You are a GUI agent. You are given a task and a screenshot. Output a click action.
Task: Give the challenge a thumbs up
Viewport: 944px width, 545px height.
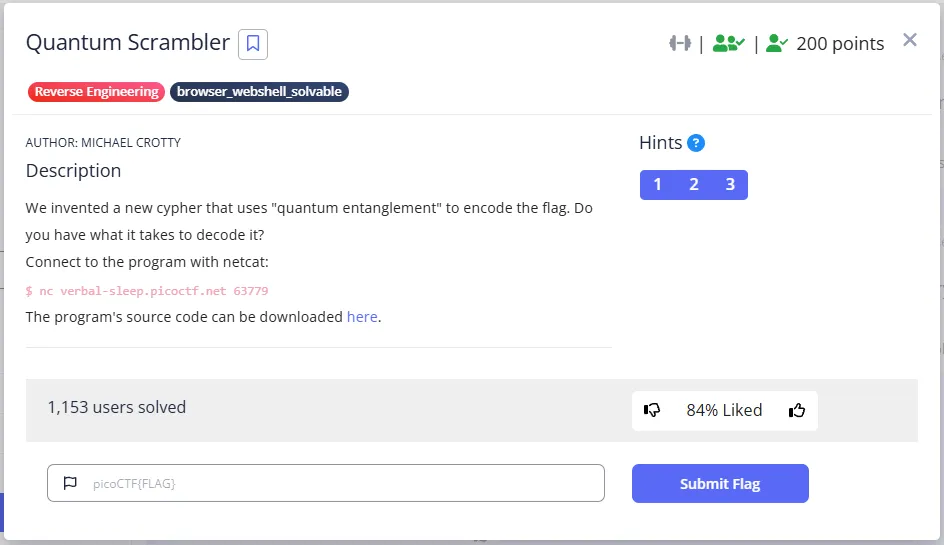point(796,410)
